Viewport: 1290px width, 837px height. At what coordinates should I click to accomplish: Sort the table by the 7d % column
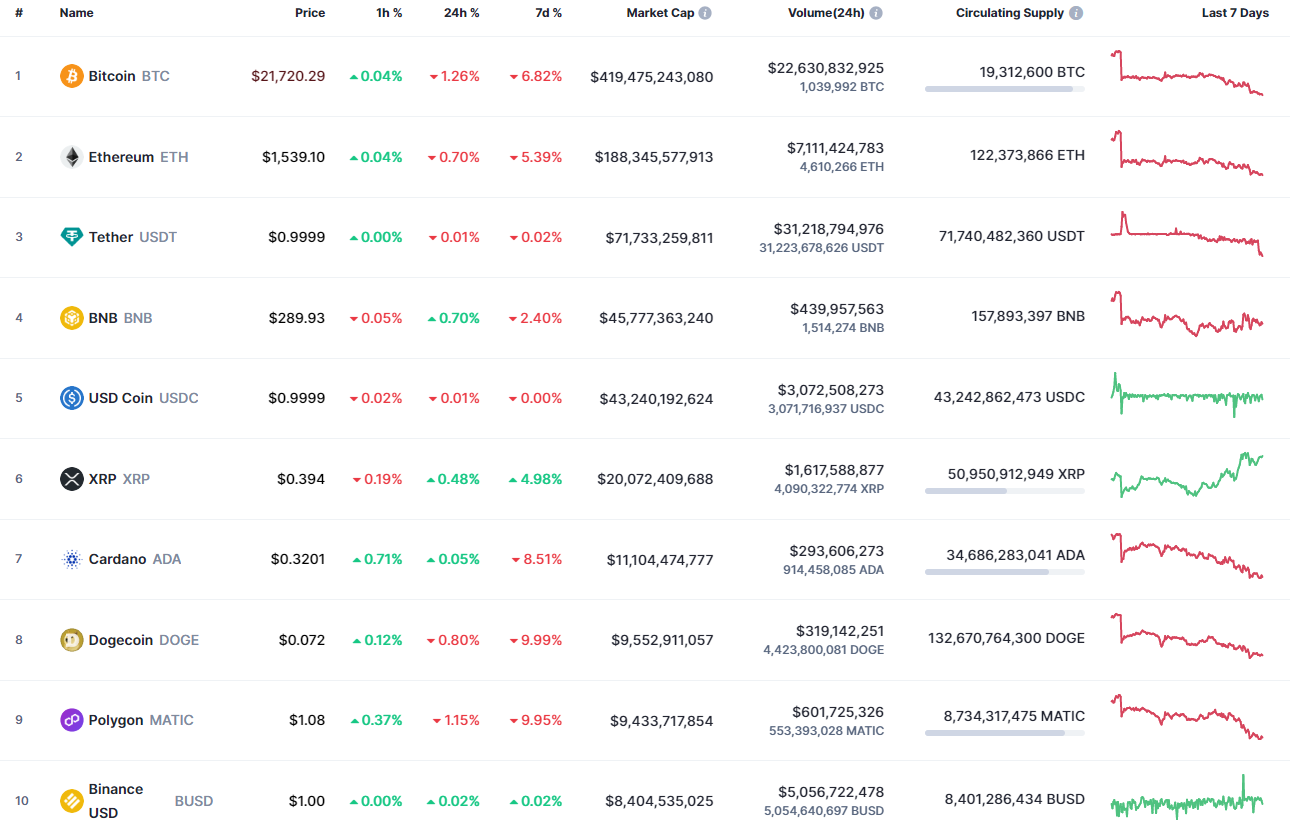click(548, 12)
